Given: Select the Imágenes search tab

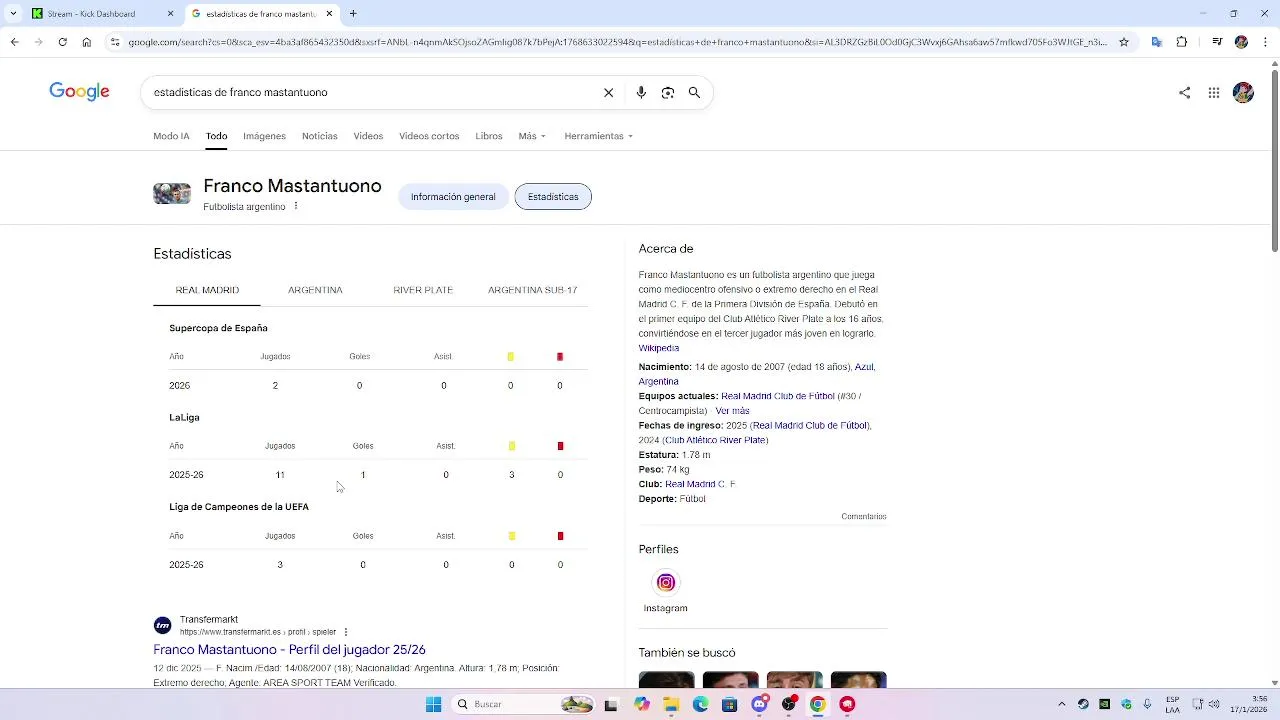Looking at the screenshot, I should 264,136.
